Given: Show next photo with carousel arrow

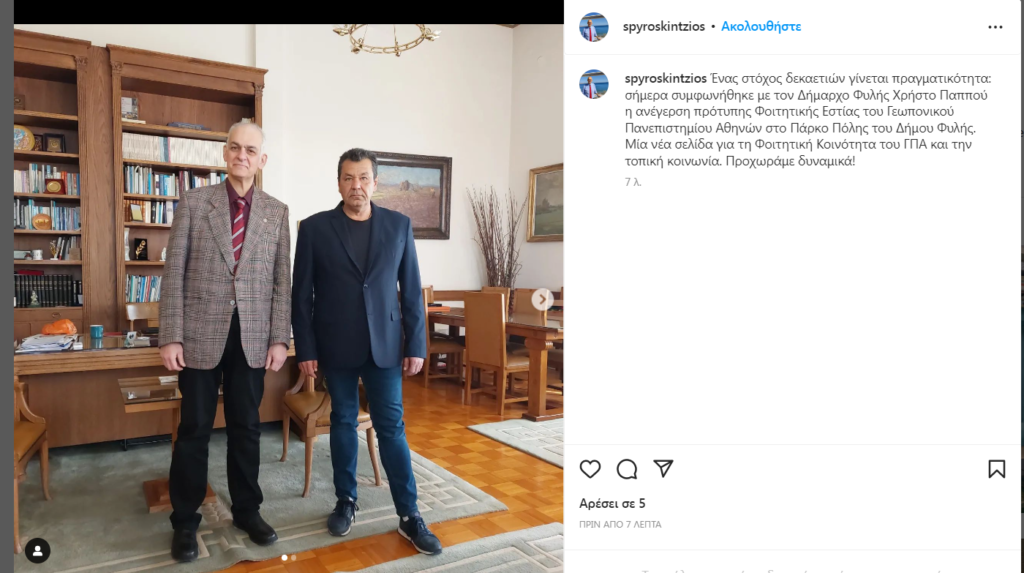Looking at the screenshot, I should (x=542, y=299).
